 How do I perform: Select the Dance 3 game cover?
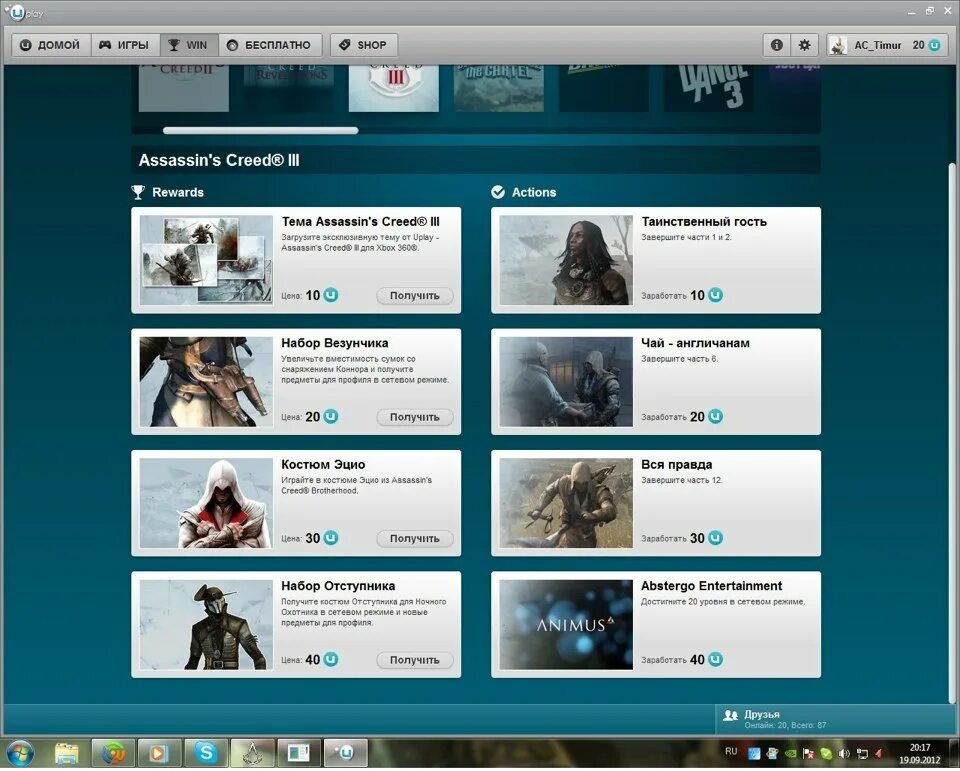[709, 88]
